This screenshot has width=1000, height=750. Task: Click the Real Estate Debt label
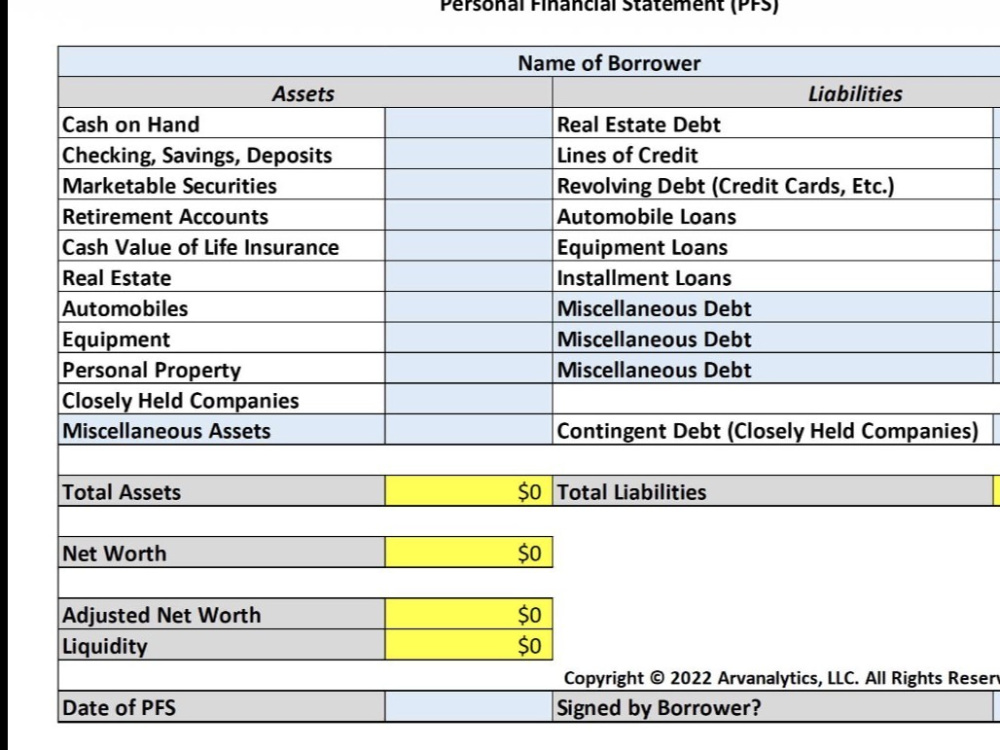coord(638,124)
